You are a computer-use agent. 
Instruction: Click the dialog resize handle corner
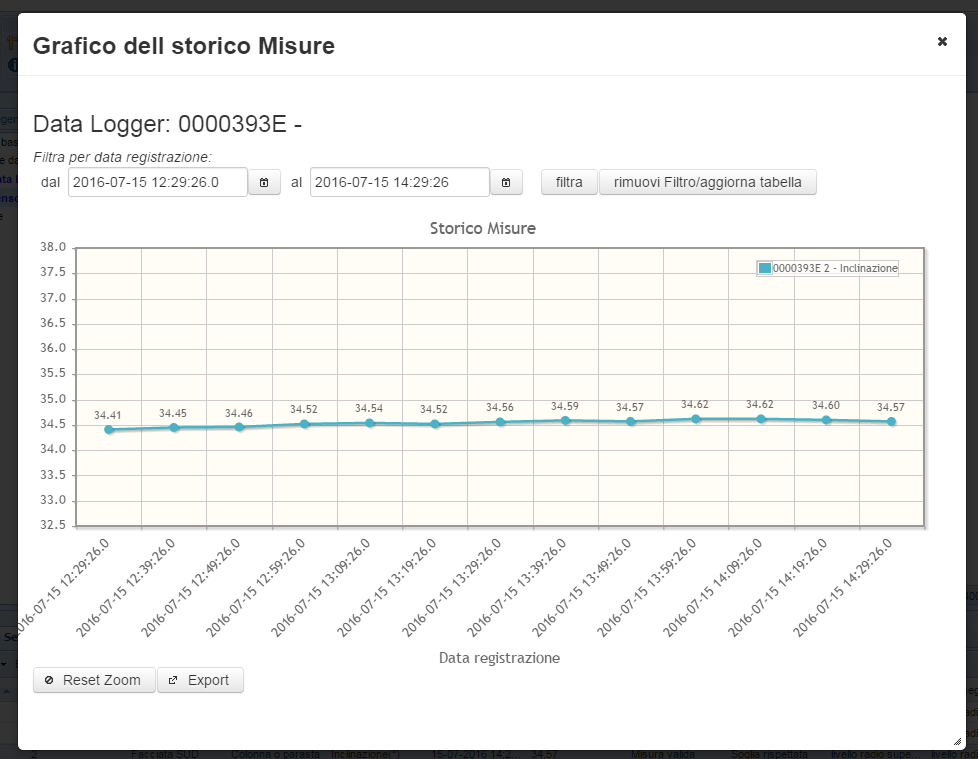tap(957, 741)
